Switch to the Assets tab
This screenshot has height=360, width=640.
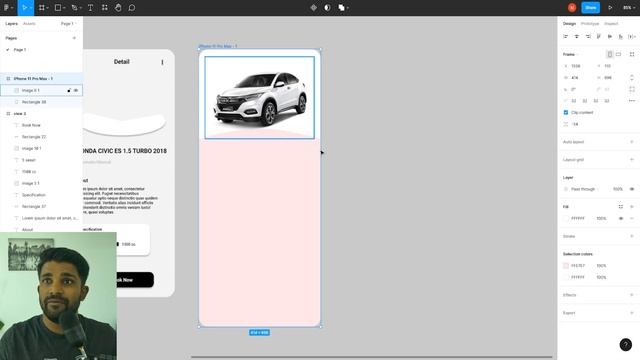29,24
